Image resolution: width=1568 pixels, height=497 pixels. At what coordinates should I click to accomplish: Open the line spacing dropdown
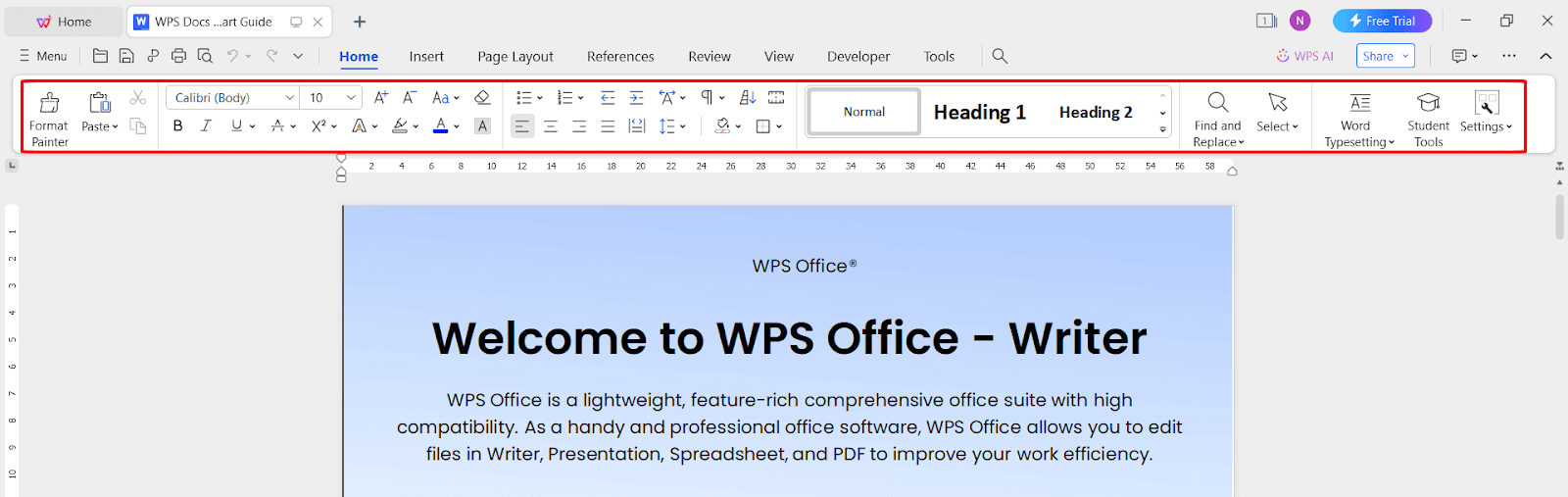pyautogui.click(x=683, y=125)
